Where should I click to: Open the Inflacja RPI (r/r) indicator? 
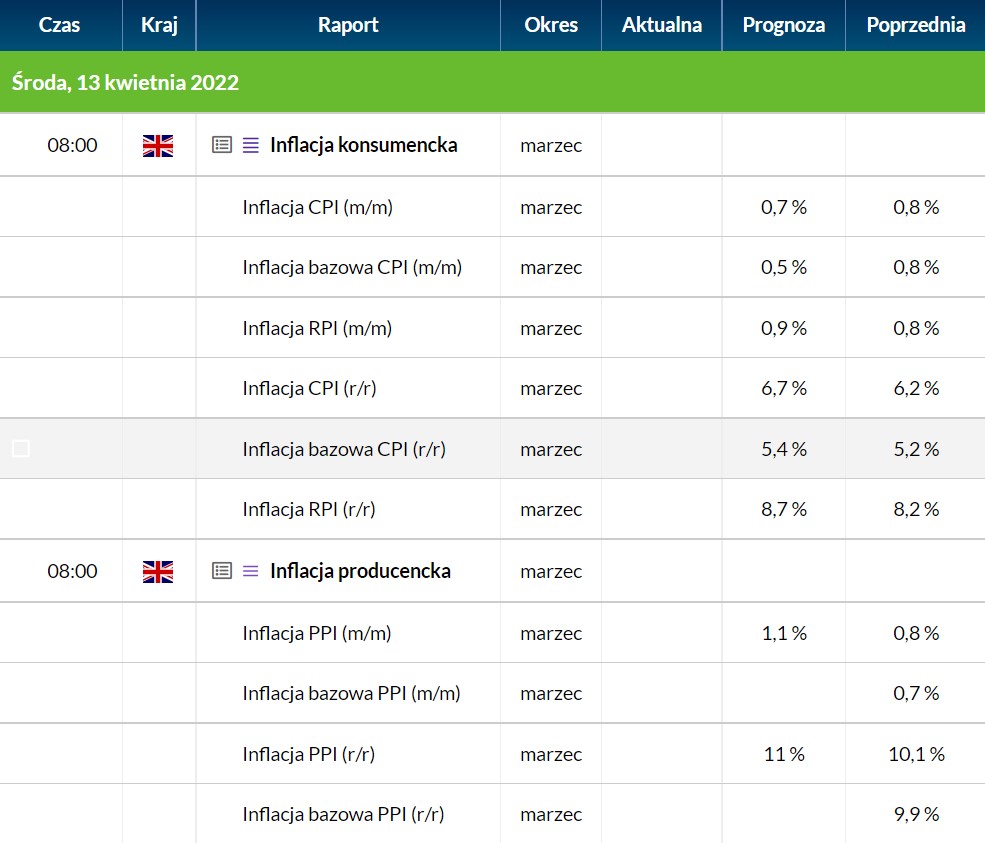(x=309, y=509)
